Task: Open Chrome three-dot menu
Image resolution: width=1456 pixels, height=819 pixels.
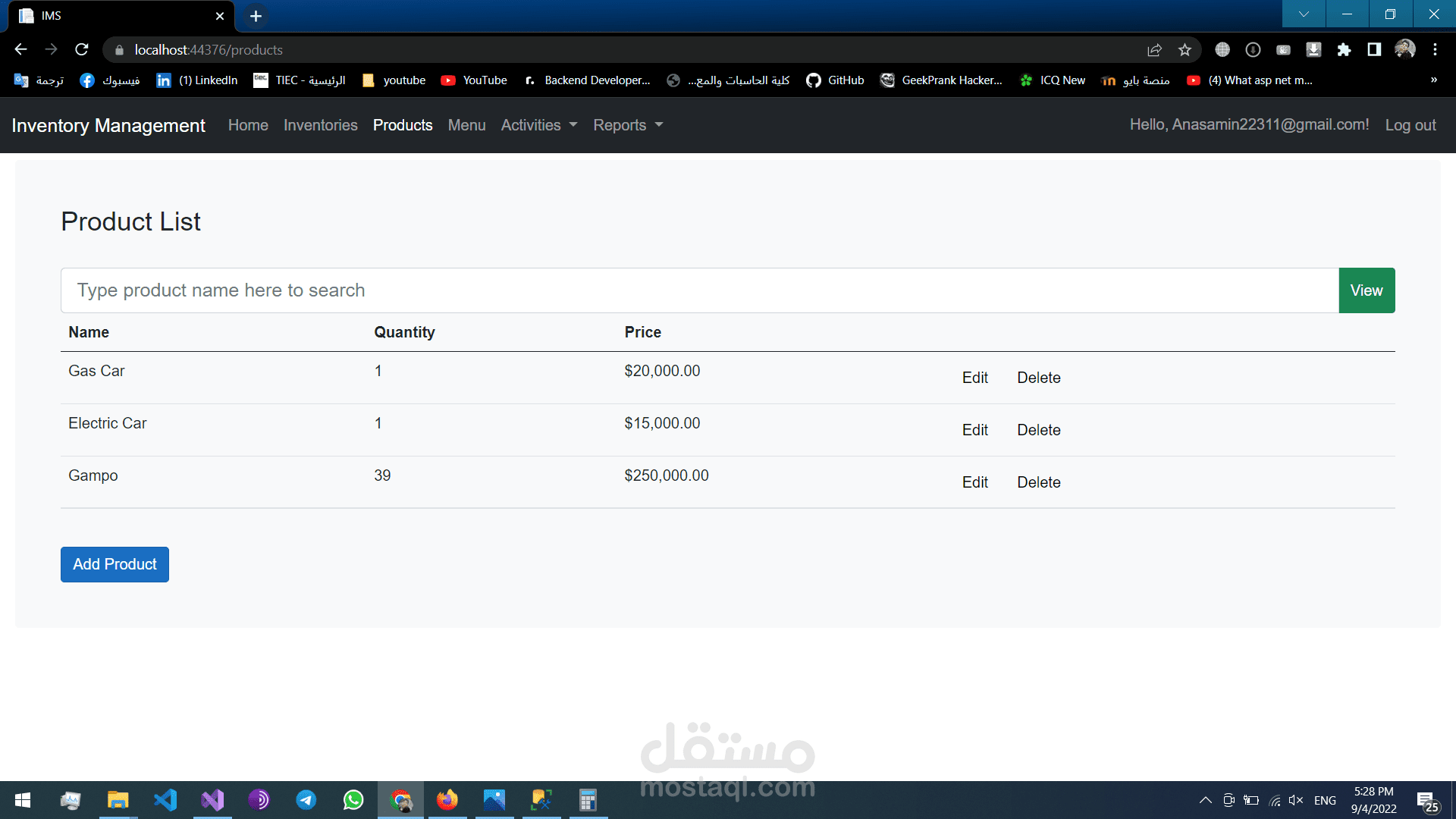Action: tap(1435, 49)
